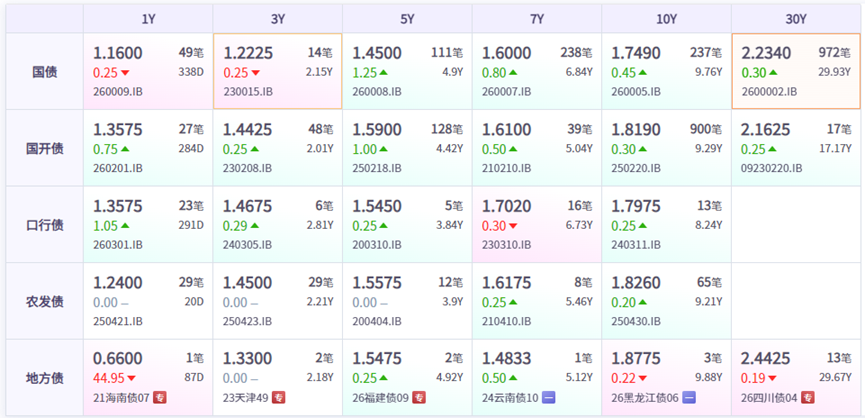Image resolution: width=865 pixels, height=418 pixels.
Task: Open bond code 200310.IB
Action: click(377, 245)
